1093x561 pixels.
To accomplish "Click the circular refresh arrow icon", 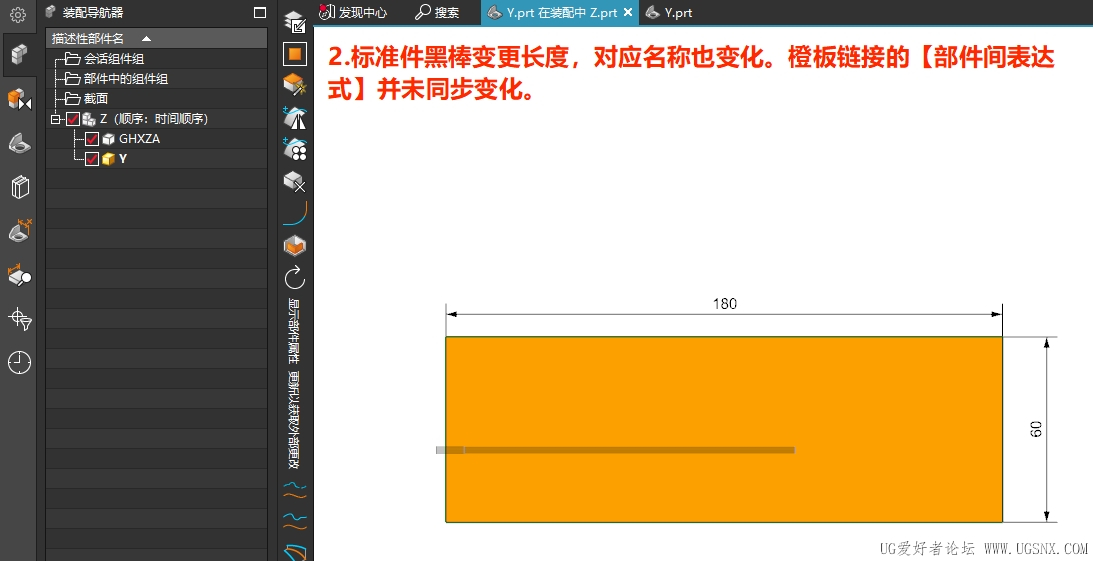I will [295, 277].
